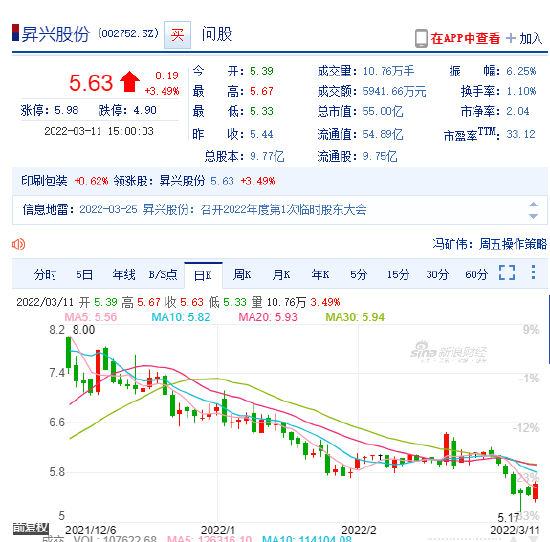This screenshot has height=542, width=550.
Task: Click the 2022/1 date axis label
Action: pos(217,530)
